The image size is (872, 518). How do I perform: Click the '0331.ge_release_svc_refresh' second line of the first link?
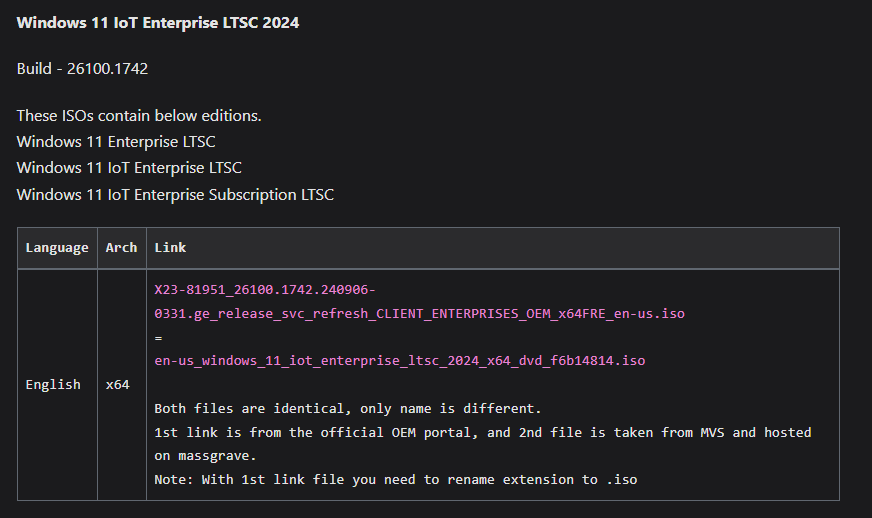pyautogui.click(x=419, y=314)
